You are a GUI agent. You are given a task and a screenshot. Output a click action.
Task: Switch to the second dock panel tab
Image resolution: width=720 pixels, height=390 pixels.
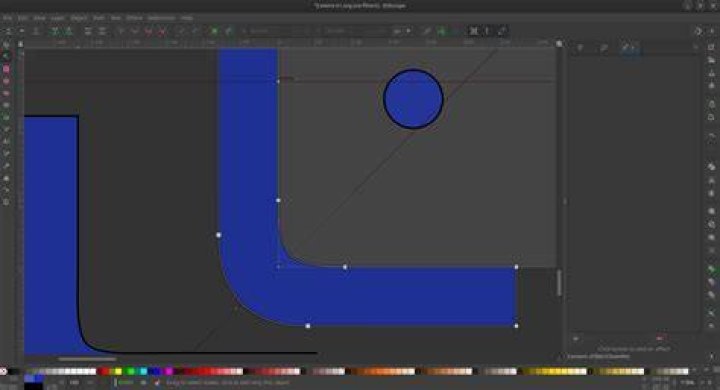(604, 48)
